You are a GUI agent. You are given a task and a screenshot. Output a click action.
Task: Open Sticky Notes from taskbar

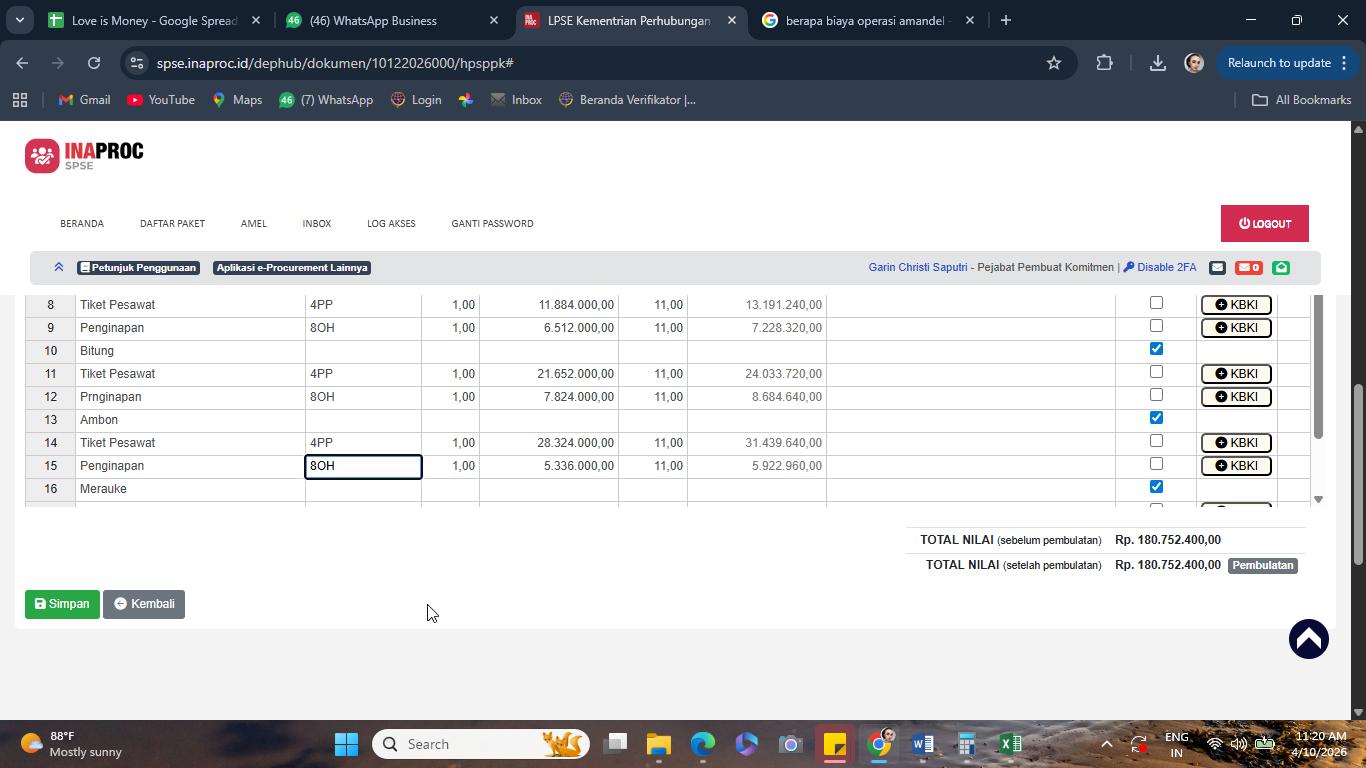click(x=834, y=744)
